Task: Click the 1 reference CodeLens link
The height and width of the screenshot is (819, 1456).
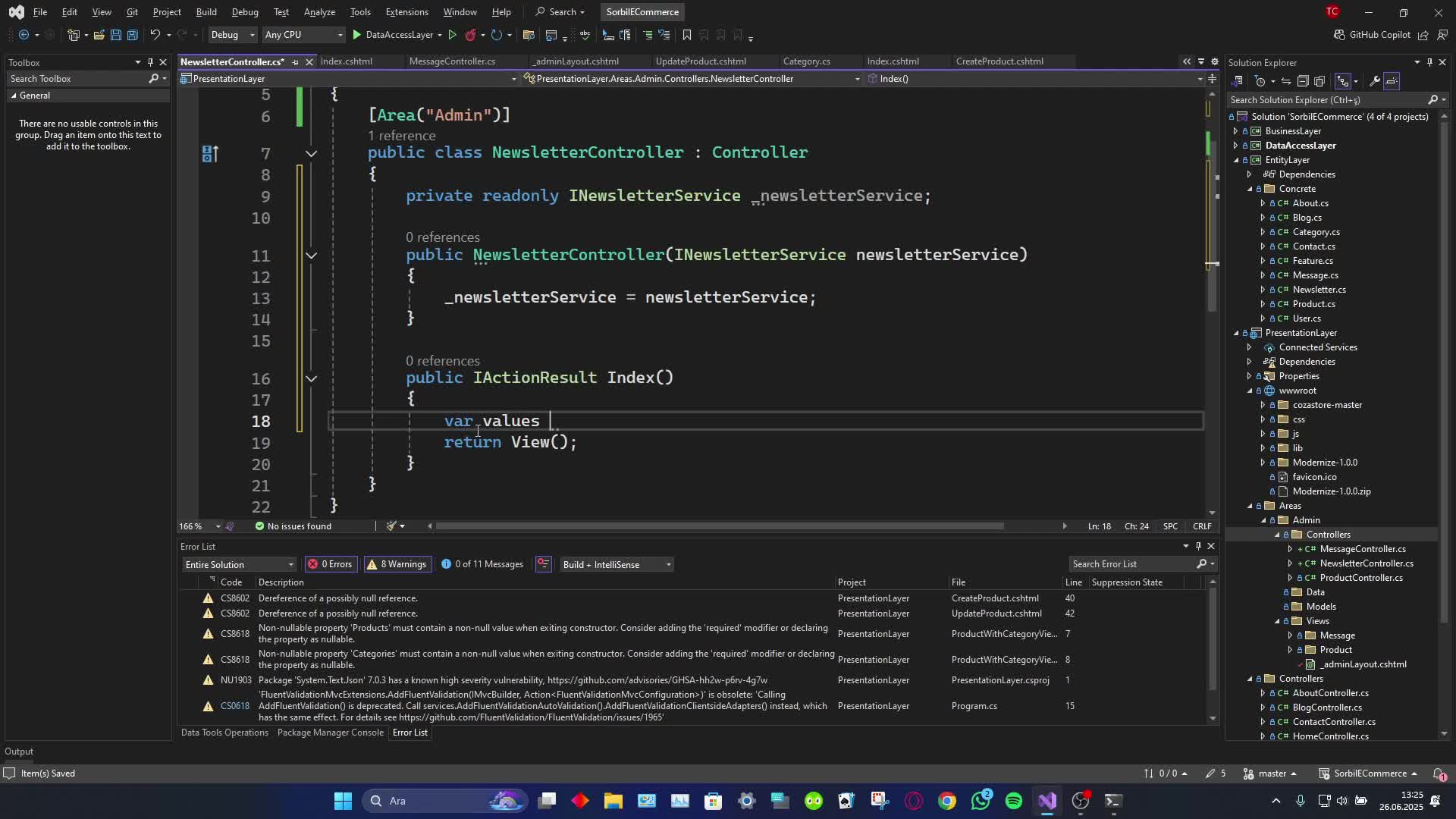Action: [401, 136]
